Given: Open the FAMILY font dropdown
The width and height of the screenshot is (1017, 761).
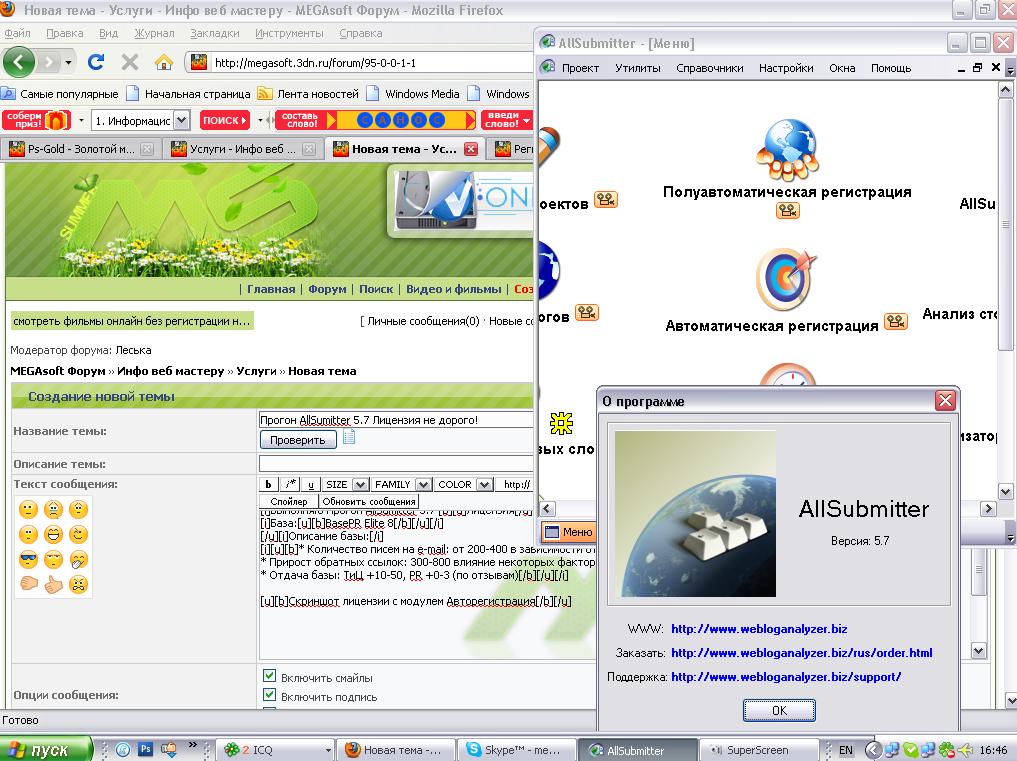Looking at the screenshot, I should pyautogui.click(x=401, y=484).
